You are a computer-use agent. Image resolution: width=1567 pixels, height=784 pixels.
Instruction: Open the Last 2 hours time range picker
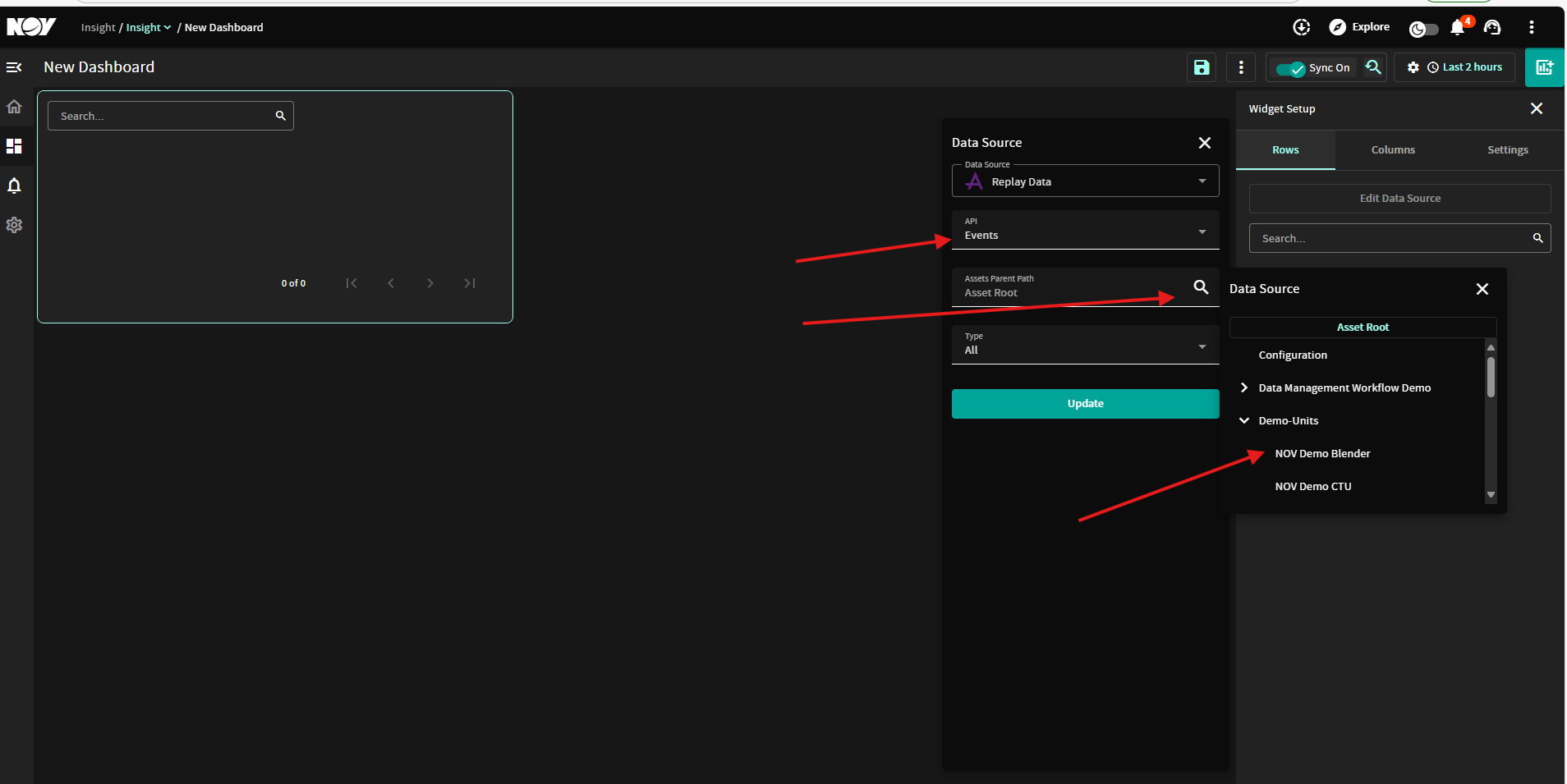click(x=1465, y=67)
